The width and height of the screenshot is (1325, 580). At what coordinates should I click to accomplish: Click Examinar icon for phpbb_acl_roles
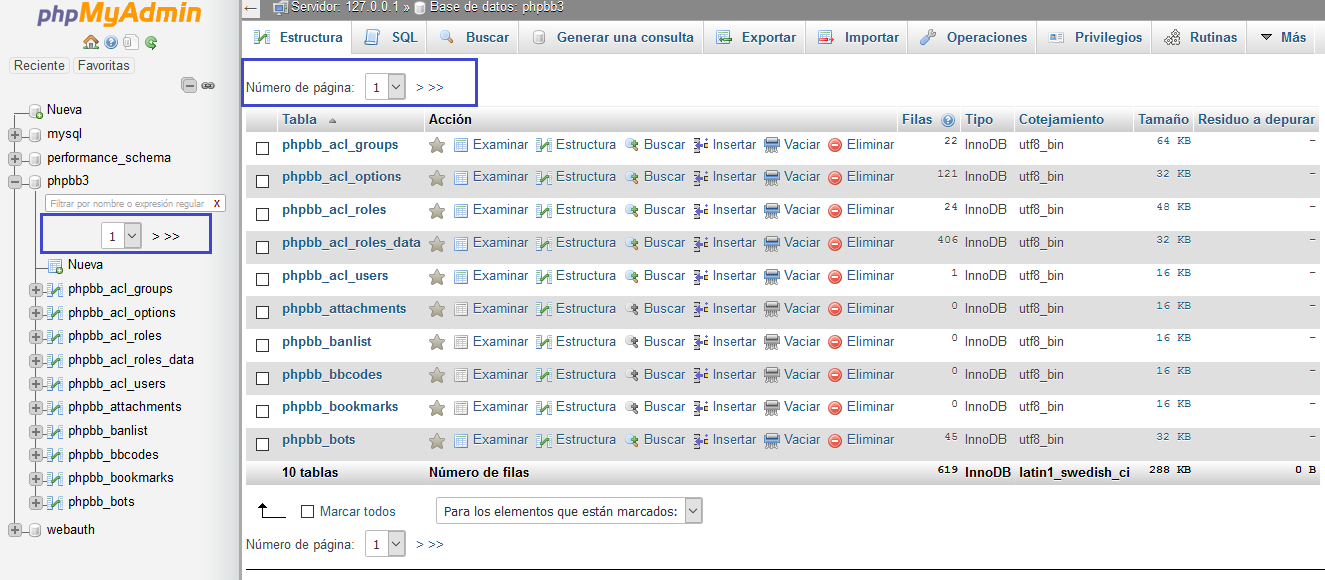[461, 210]
